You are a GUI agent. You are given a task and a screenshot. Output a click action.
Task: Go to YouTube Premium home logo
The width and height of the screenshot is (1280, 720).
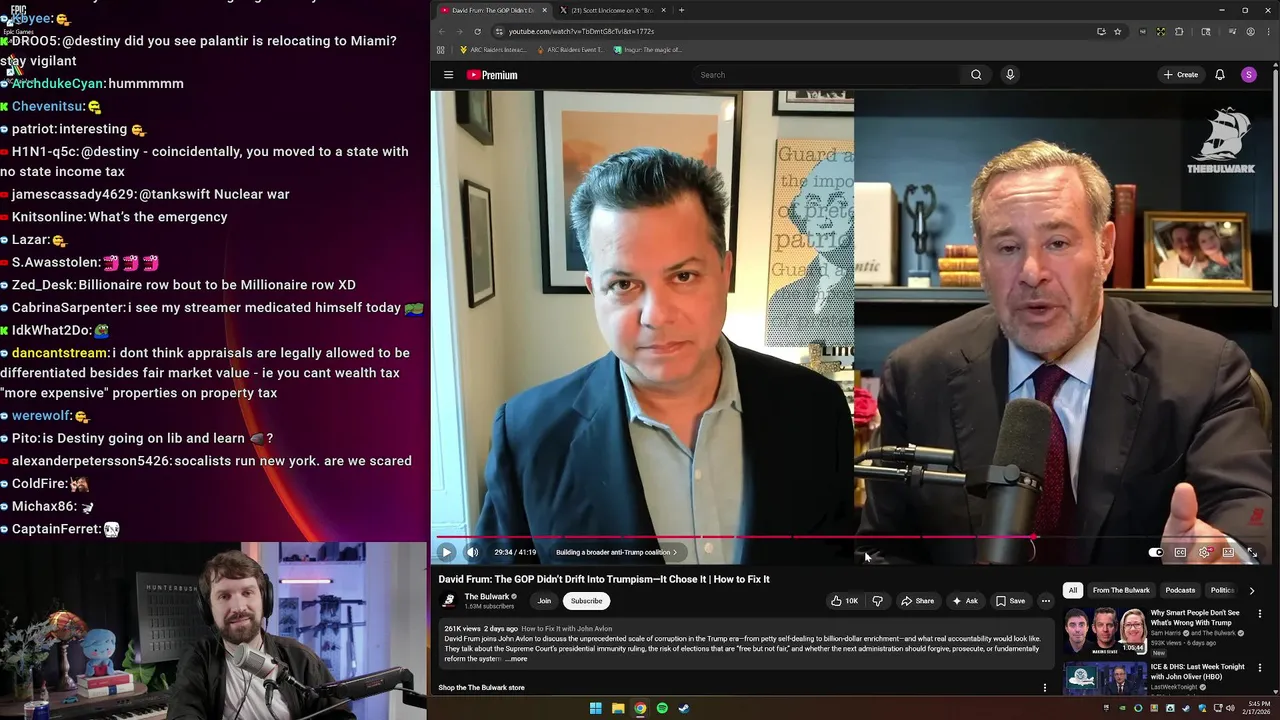pos(492,75)
